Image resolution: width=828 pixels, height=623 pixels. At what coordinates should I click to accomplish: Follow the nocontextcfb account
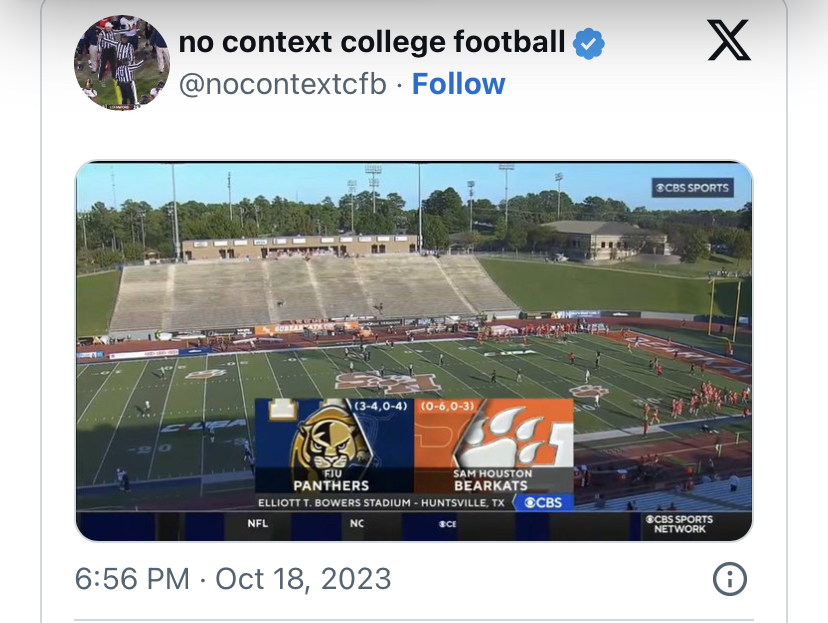point(459,84)
